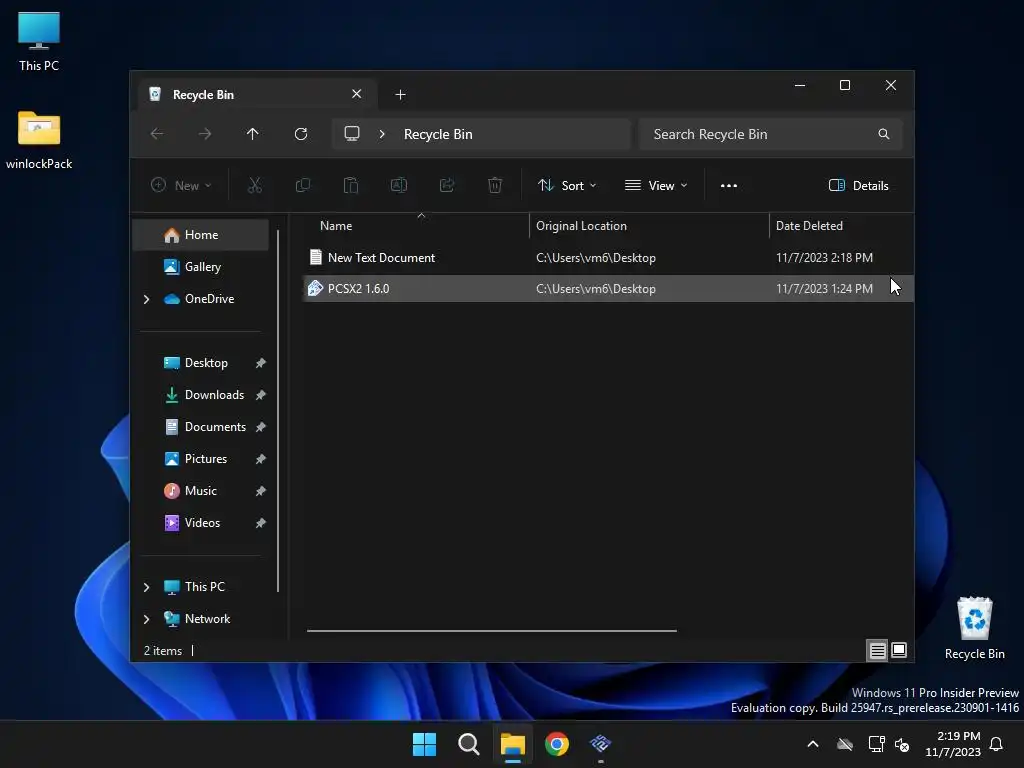Open the View dropdown
Image resolution: width=1024 pixels, height=768 pixels.
656,185
